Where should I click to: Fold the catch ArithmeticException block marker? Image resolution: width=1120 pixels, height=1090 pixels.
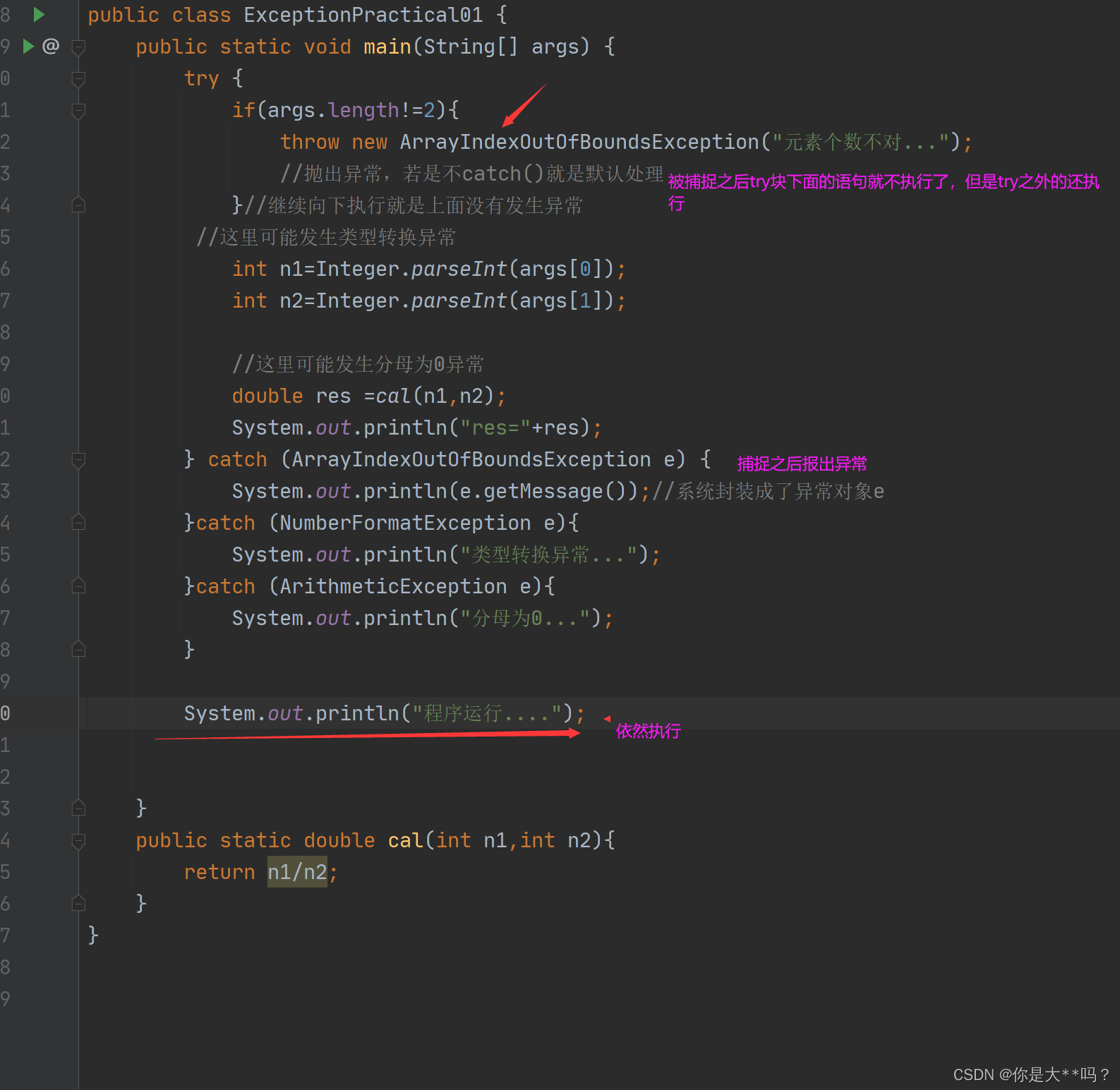tap(78, 586)
